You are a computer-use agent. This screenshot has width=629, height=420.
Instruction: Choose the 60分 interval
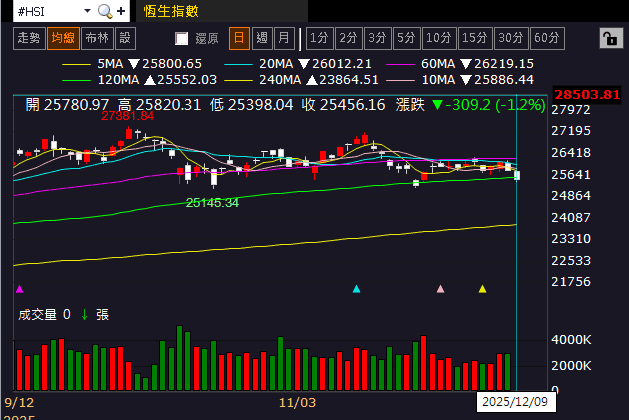[547, 39]
